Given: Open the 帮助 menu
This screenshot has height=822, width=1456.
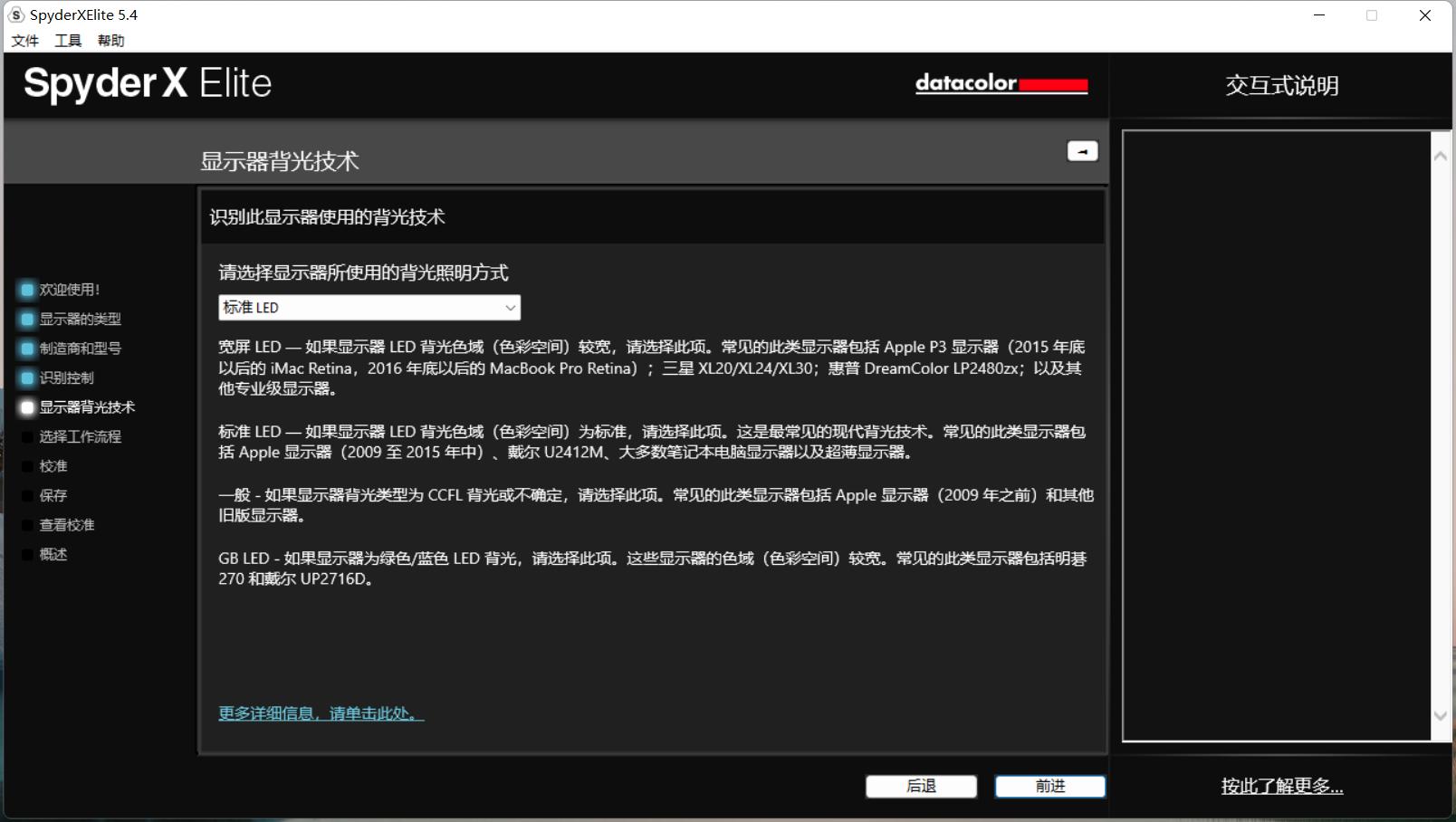Looking at the screenshot, I should coord(111,40).
